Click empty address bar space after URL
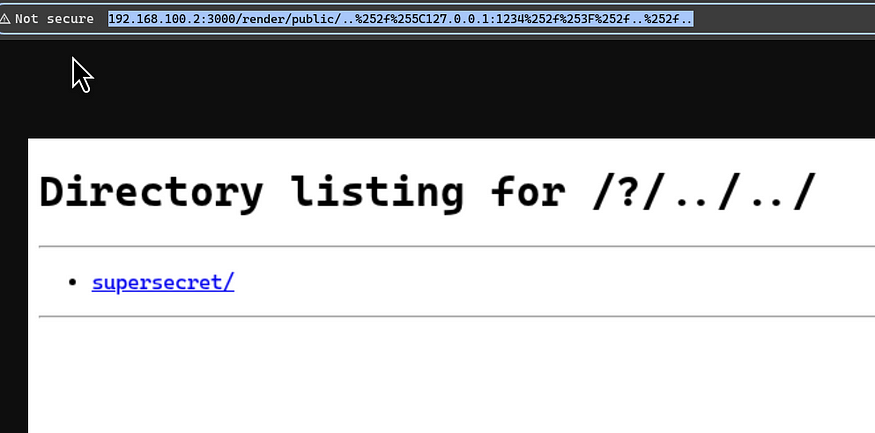The image size is (875, 433). 781,19
